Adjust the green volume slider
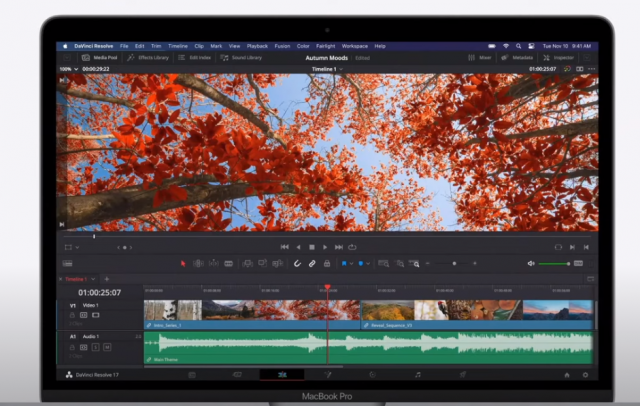The height and width of the screenshot is (406, 640). point(554,264)
